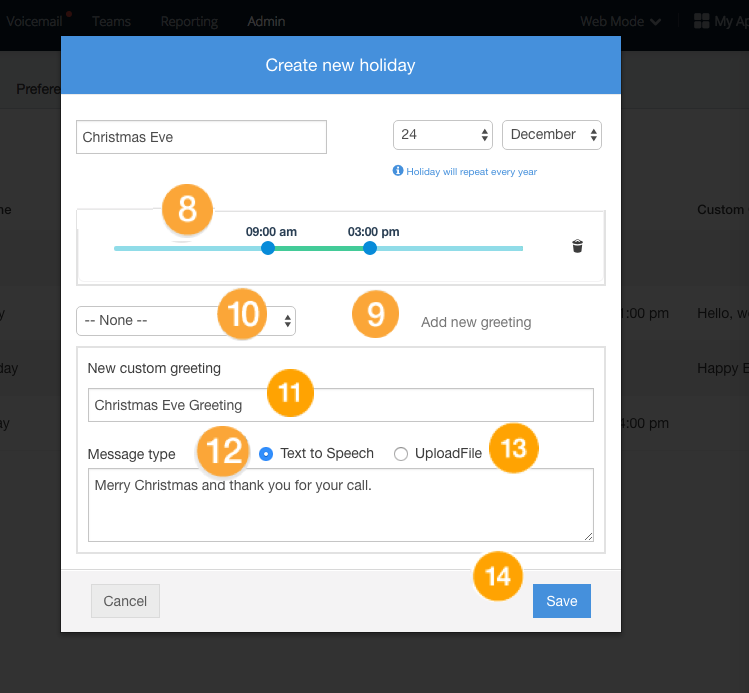Viewport: 749px width, 693px height.
Task: Click the green selected time range bar
Action: pyautogui.click(x=319, y=248)
